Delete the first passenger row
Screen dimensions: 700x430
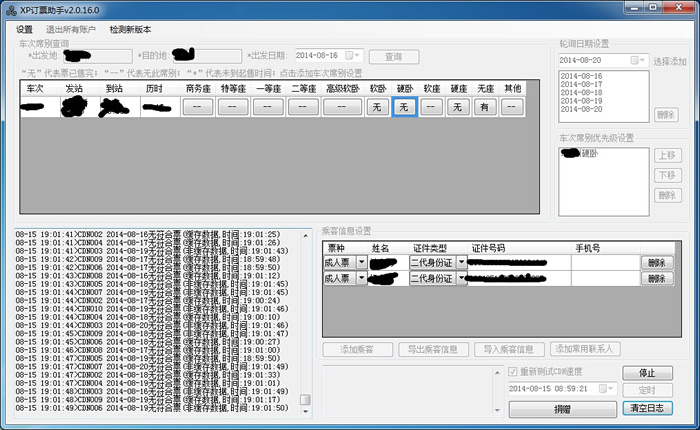coord(655,262)
